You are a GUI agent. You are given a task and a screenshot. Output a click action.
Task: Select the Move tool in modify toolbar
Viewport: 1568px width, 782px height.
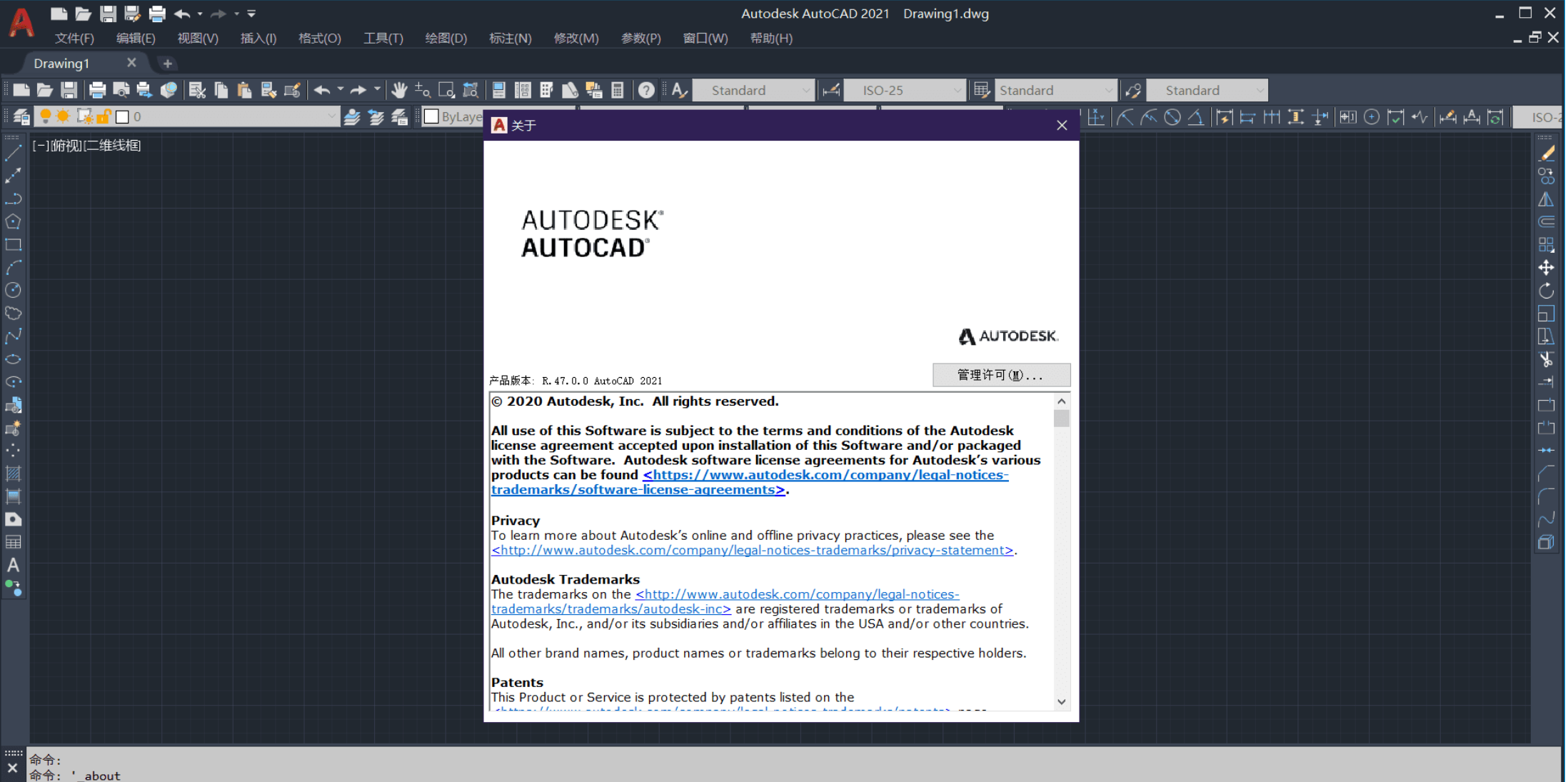click(x=1546, y=268)
